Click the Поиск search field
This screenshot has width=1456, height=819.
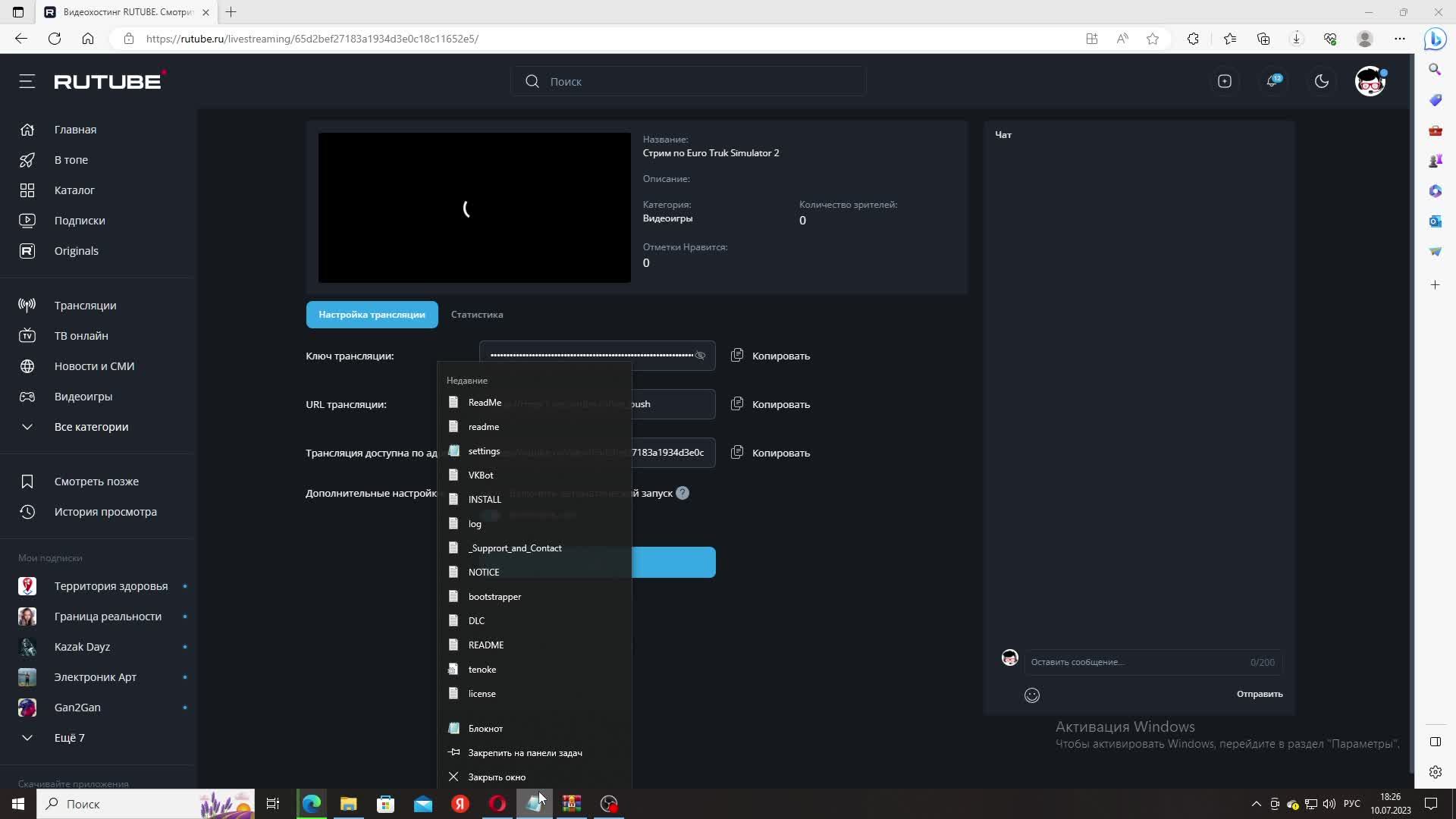698,81
